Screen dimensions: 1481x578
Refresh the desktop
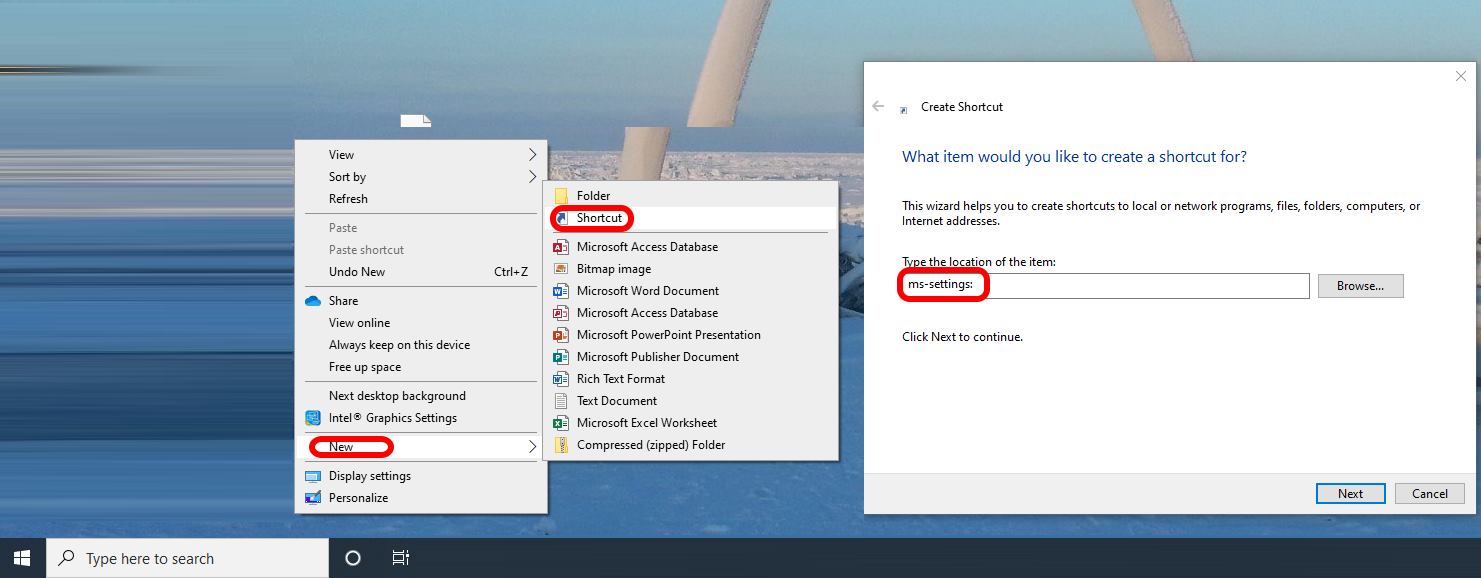(x=347, y=198)
